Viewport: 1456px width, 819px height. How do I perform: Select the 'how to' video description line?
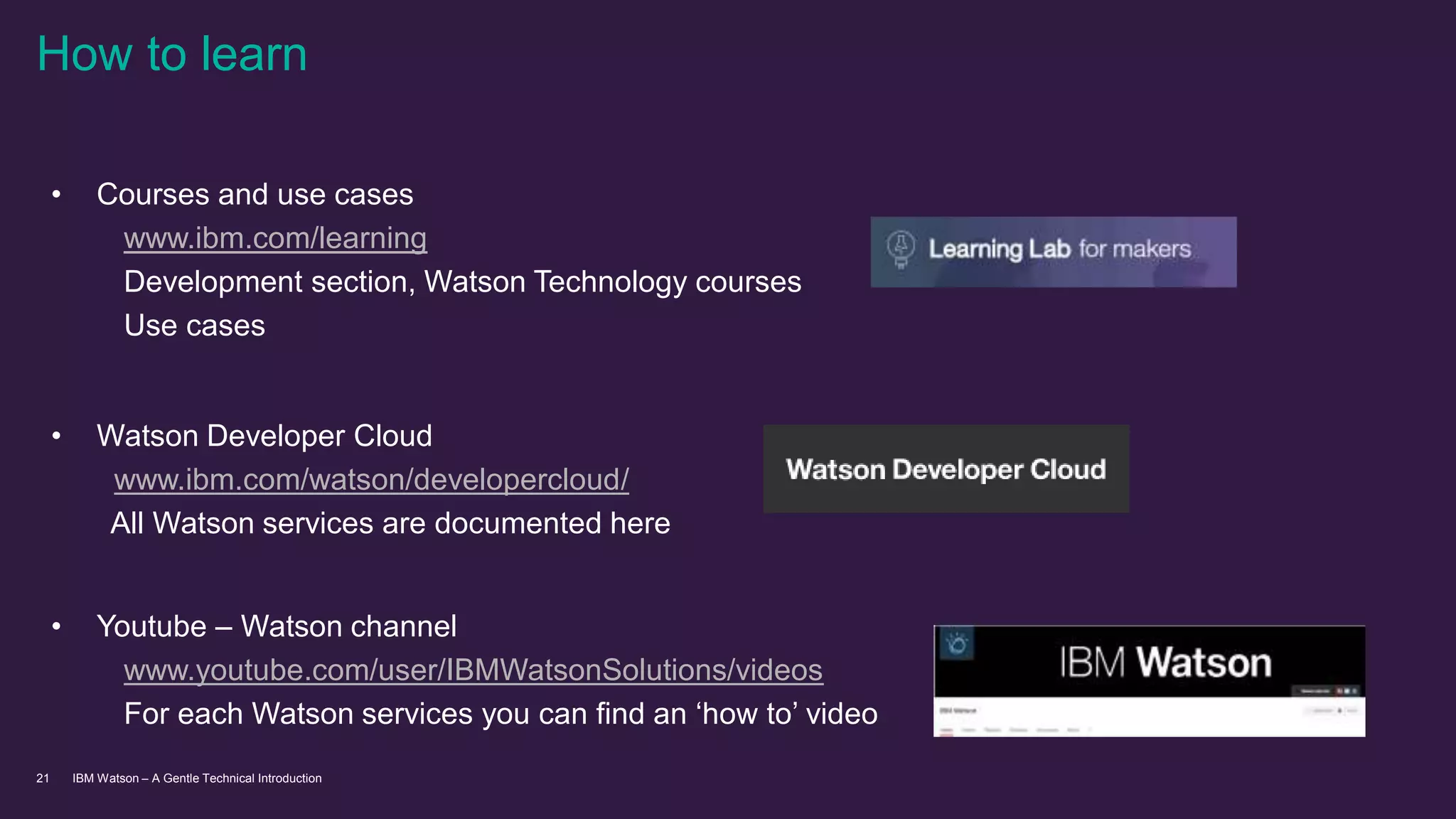point(501,714)
